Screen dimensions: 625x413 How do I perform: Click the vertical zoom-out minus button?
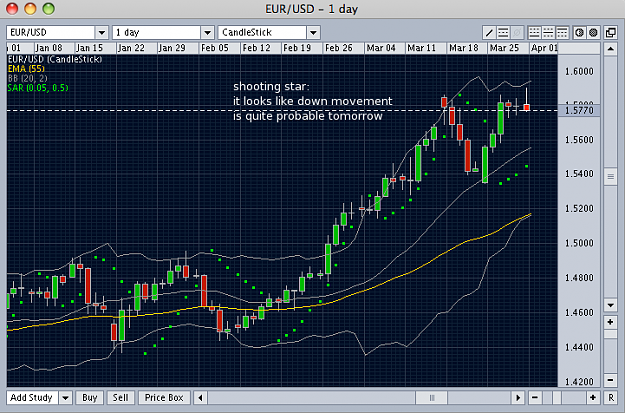610,380
